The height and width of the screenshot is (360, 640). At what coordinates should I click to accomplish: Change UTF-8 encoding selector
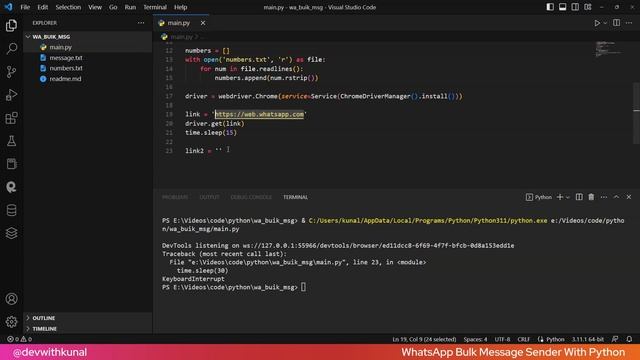tap(502, 339)
